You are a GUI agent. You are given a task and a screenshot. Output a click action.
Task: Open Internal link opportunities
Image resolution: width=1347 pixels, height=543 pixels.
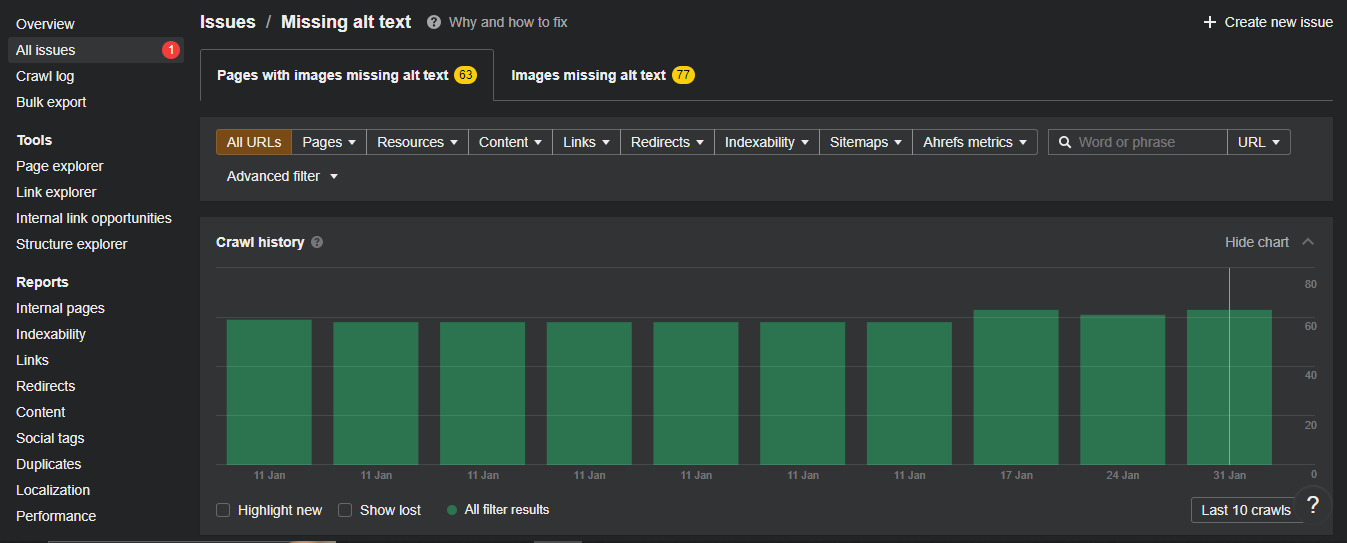click(x=94, y=218)
